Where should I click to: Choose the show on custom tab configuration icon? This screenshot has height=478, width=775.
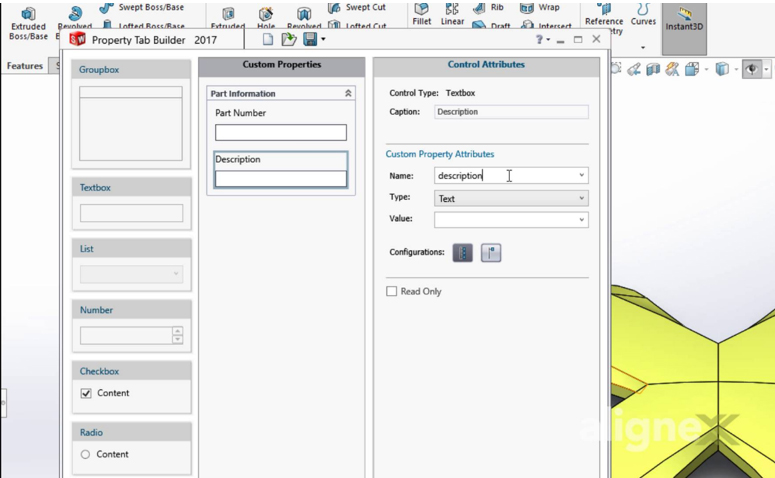click(x=491, y=253)
